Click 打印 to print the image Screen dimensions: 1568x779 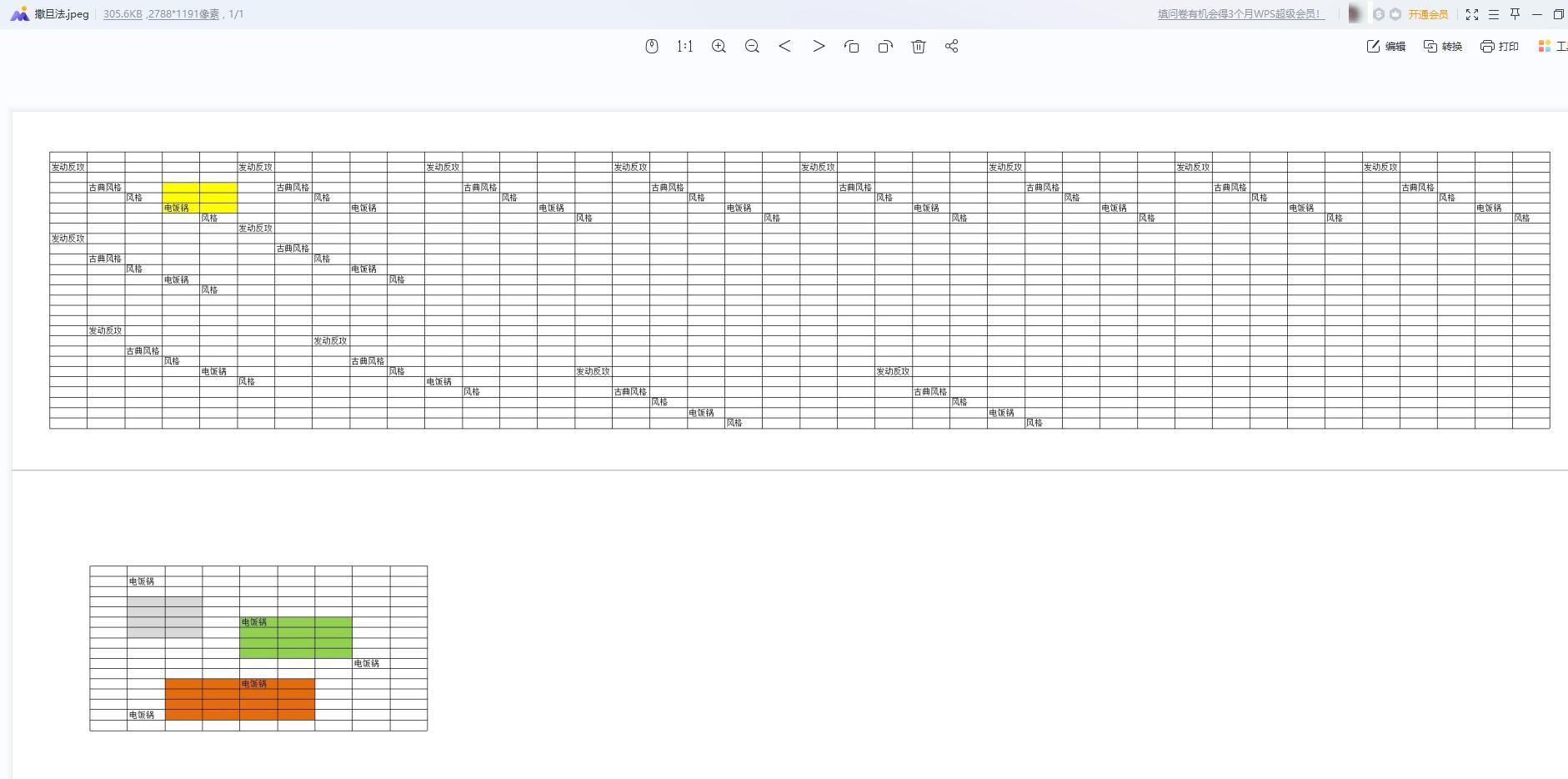[1500, 47]
